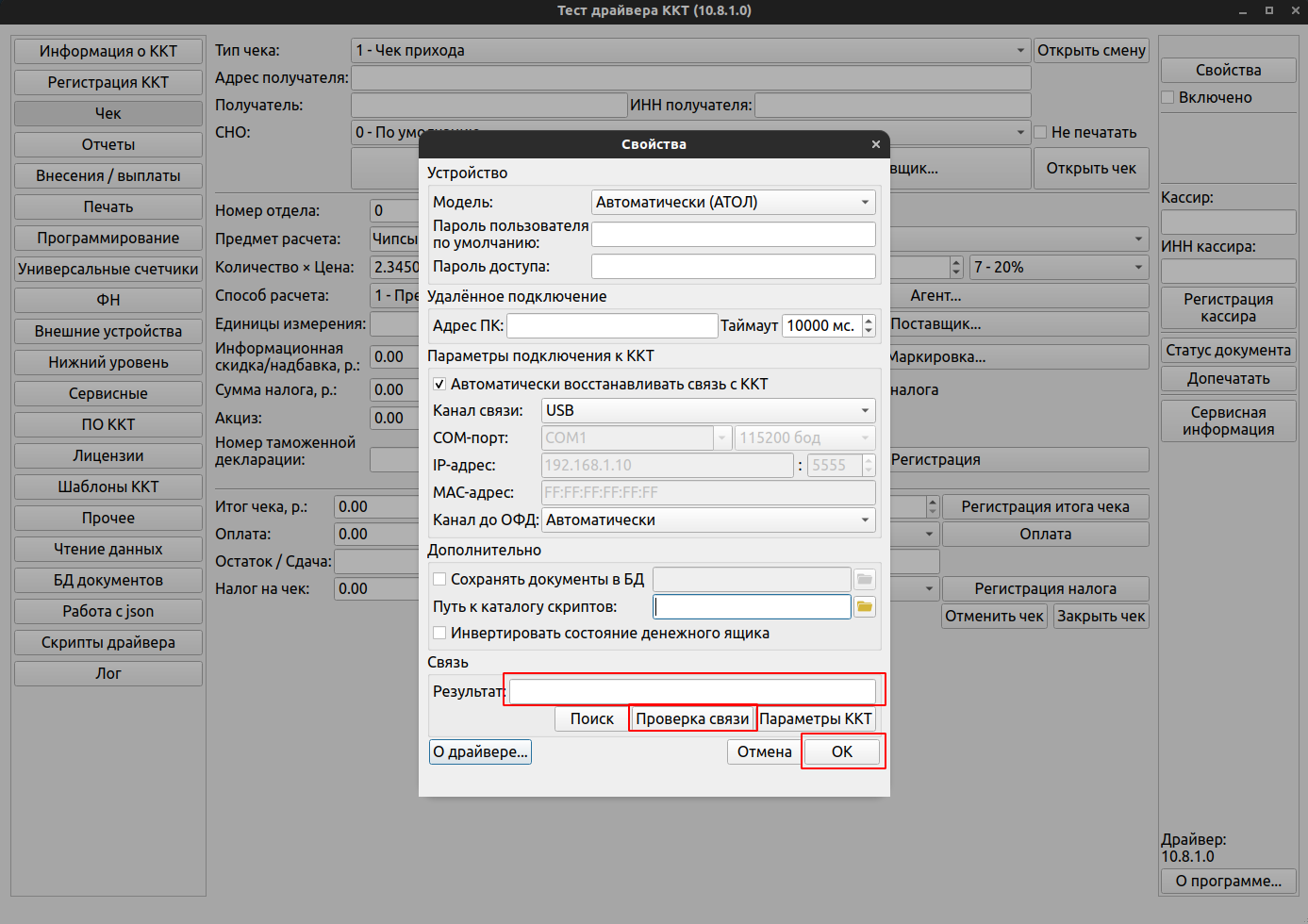Focus the Адрес ПК input field
The height and width of the screenshot is (924, 1308).
(612, 325)
